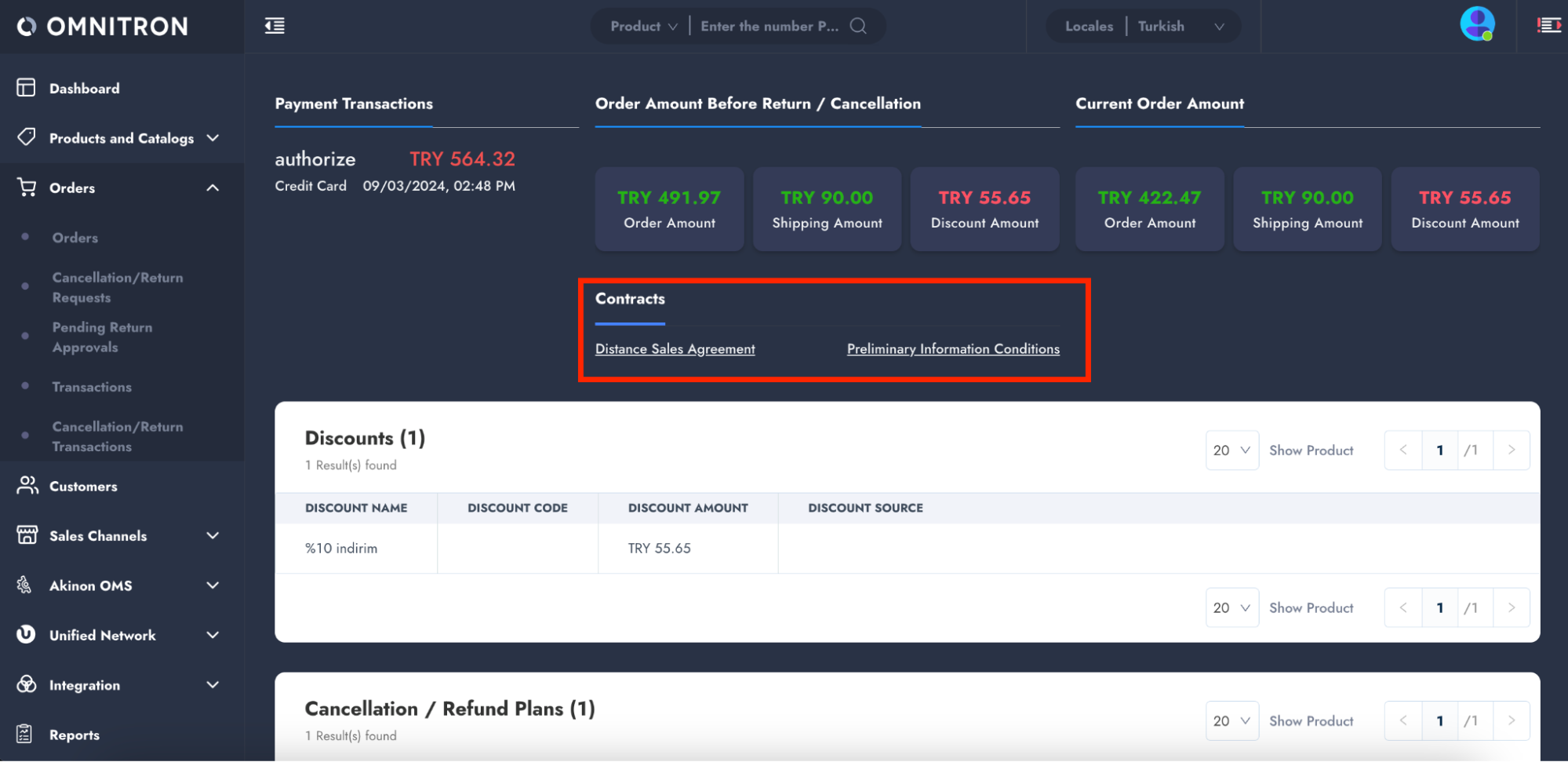Click the Integration icon in sidebar
The height and width of the screenshot is (762, 1568).
point(27,684)
